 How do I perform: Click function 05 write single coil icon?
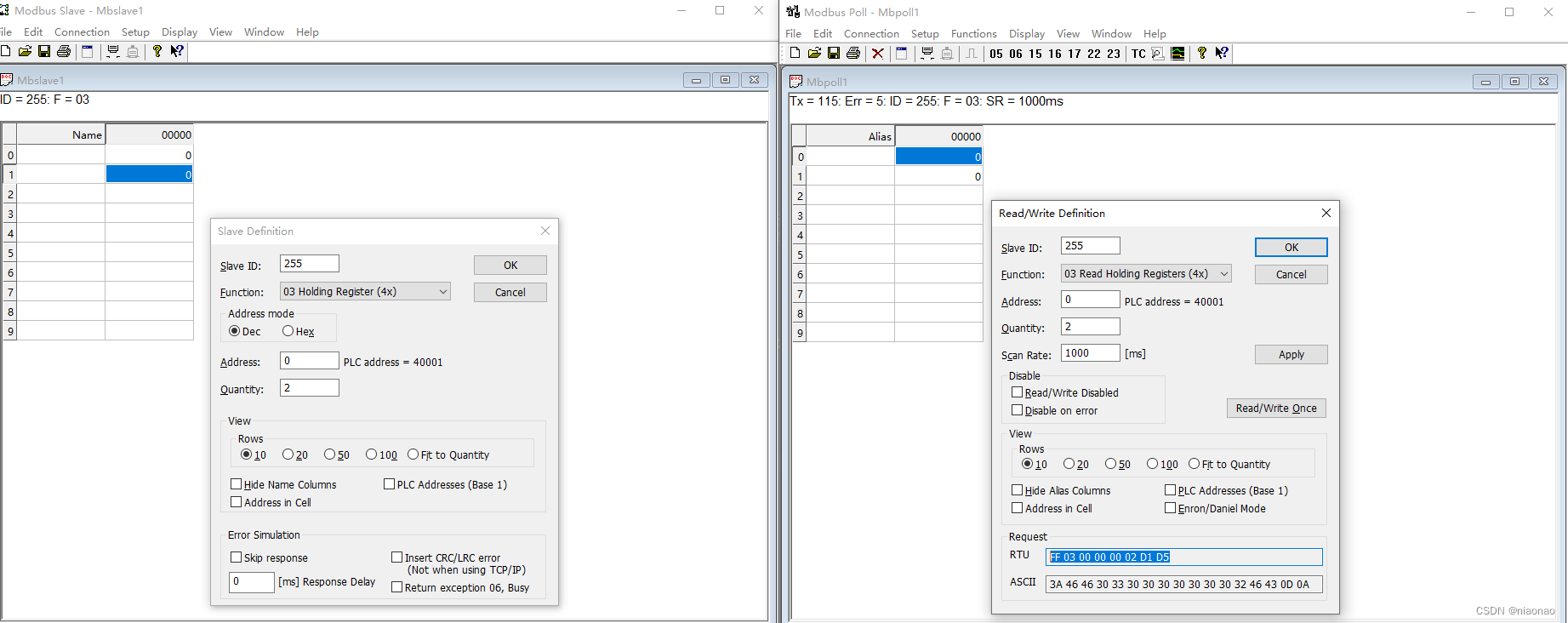996,54
